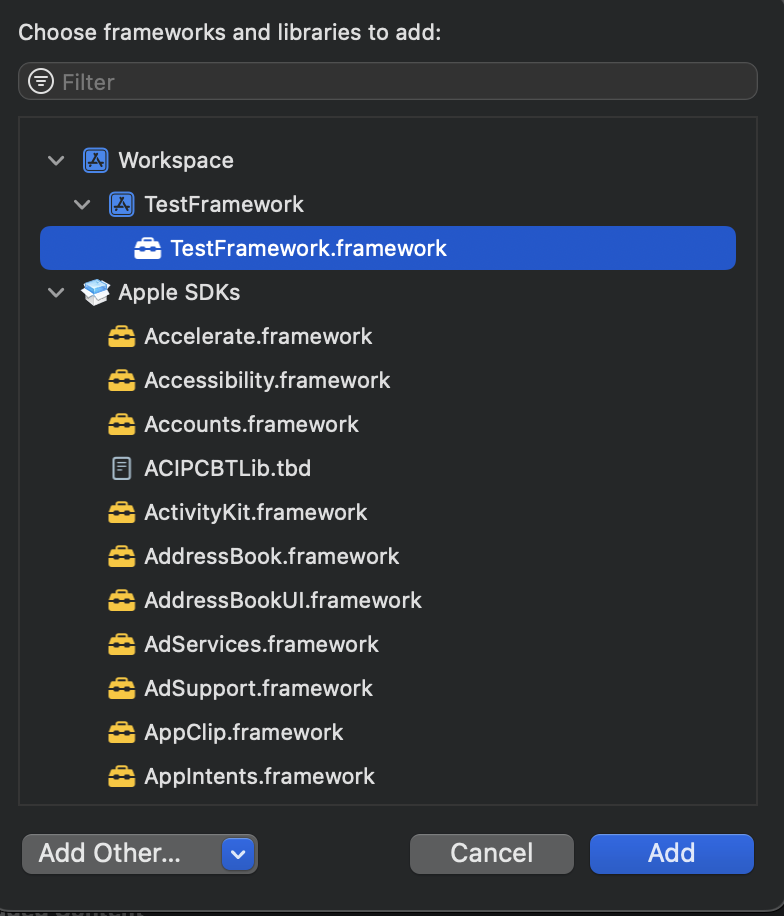Select the Apple SDKs group label
This screenshot has width=784, height=916.
point(179,292)
